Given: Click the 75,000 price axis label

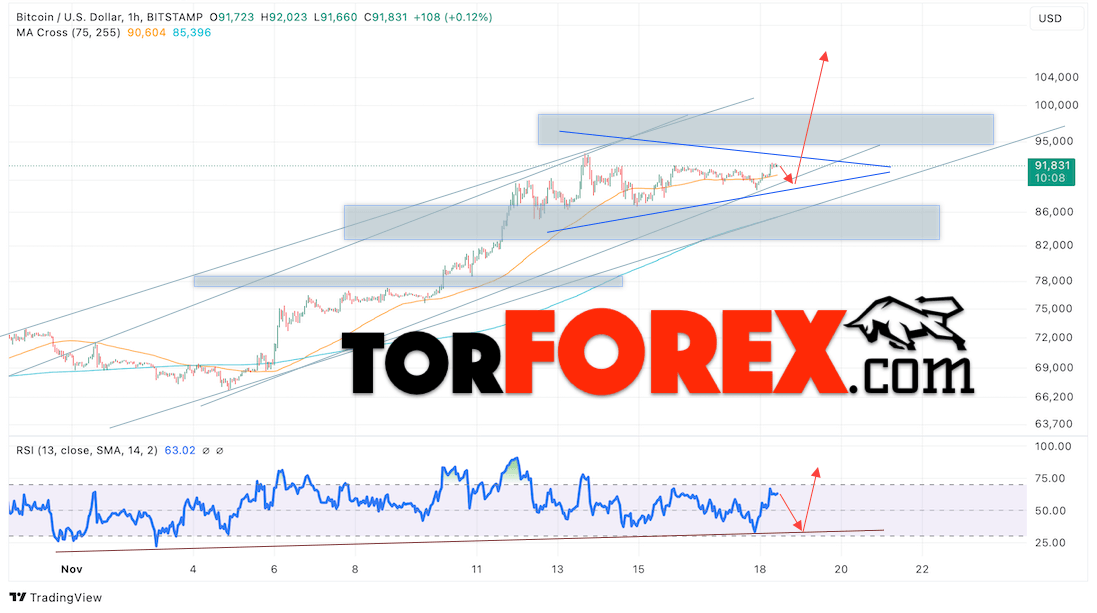Looking at the screenshot, I should click(1054, 309).
